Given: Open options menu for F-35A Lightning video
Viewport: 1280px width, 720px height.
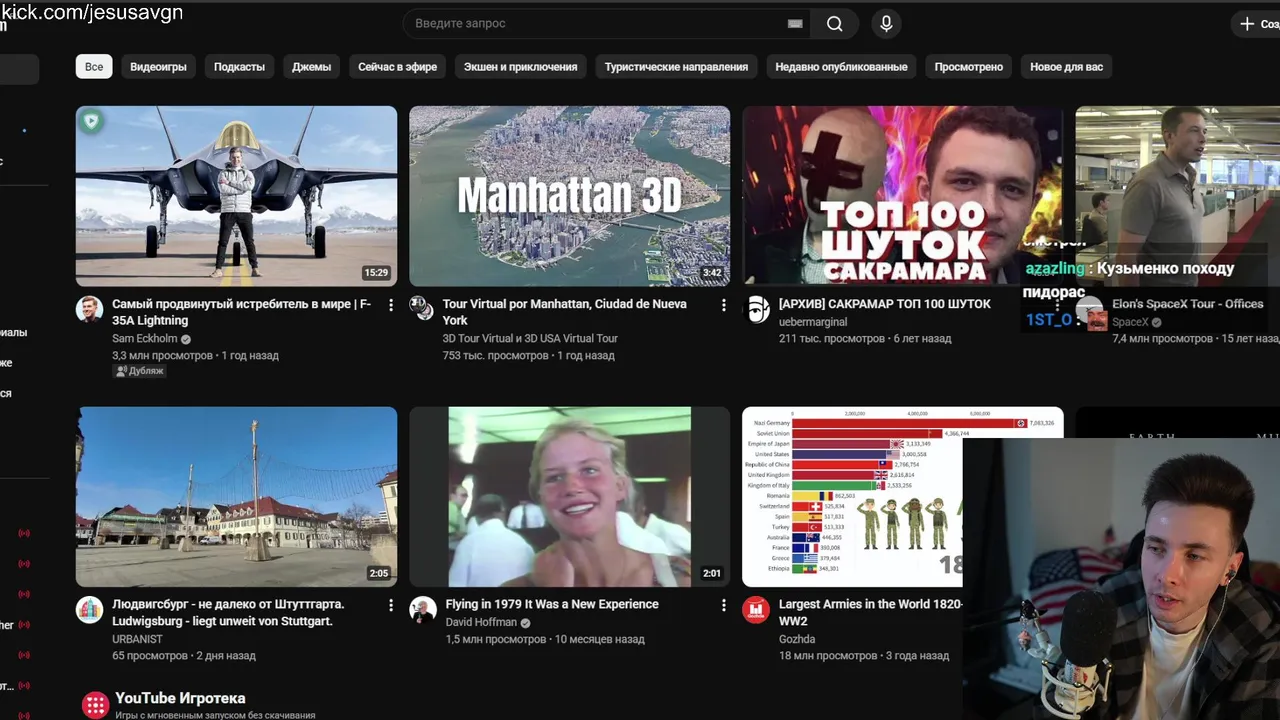Looking at the screenshot, I should point(391,305).
